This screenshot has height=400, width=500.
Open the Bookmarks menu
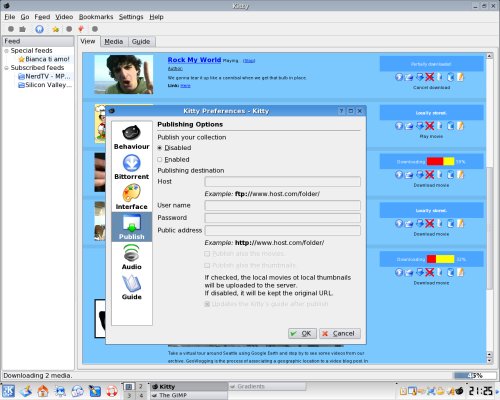click(96, 17)
